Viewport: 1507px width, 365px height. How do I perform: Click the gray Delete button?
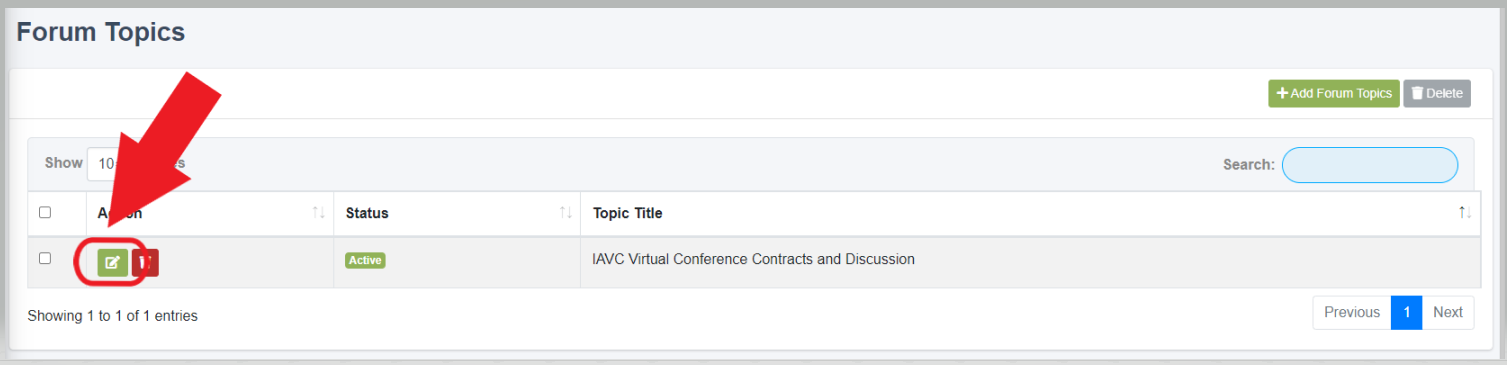1437,93
